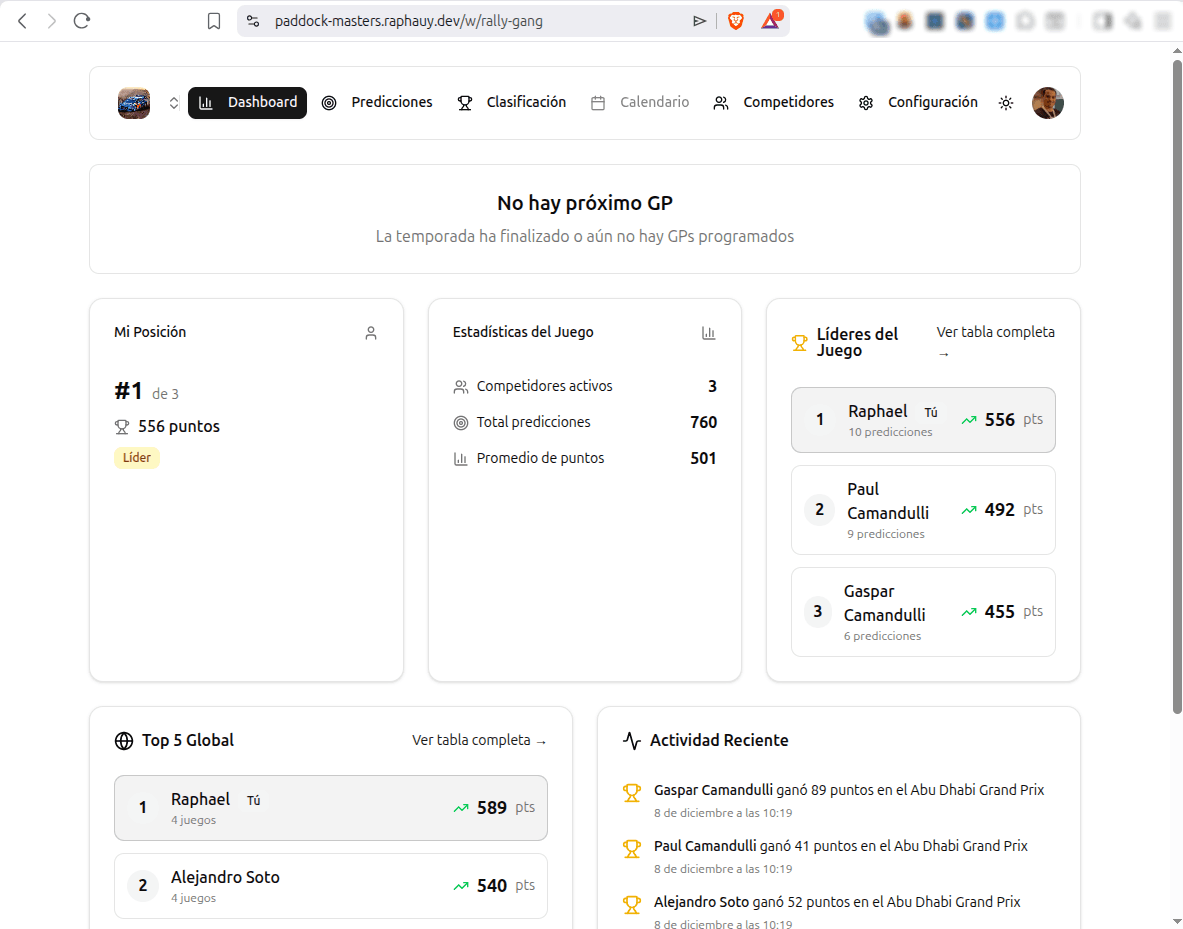Bookmark this page with bookmark icon
The width and height of the screenshot is (1183, 929).
pos(214,21)
